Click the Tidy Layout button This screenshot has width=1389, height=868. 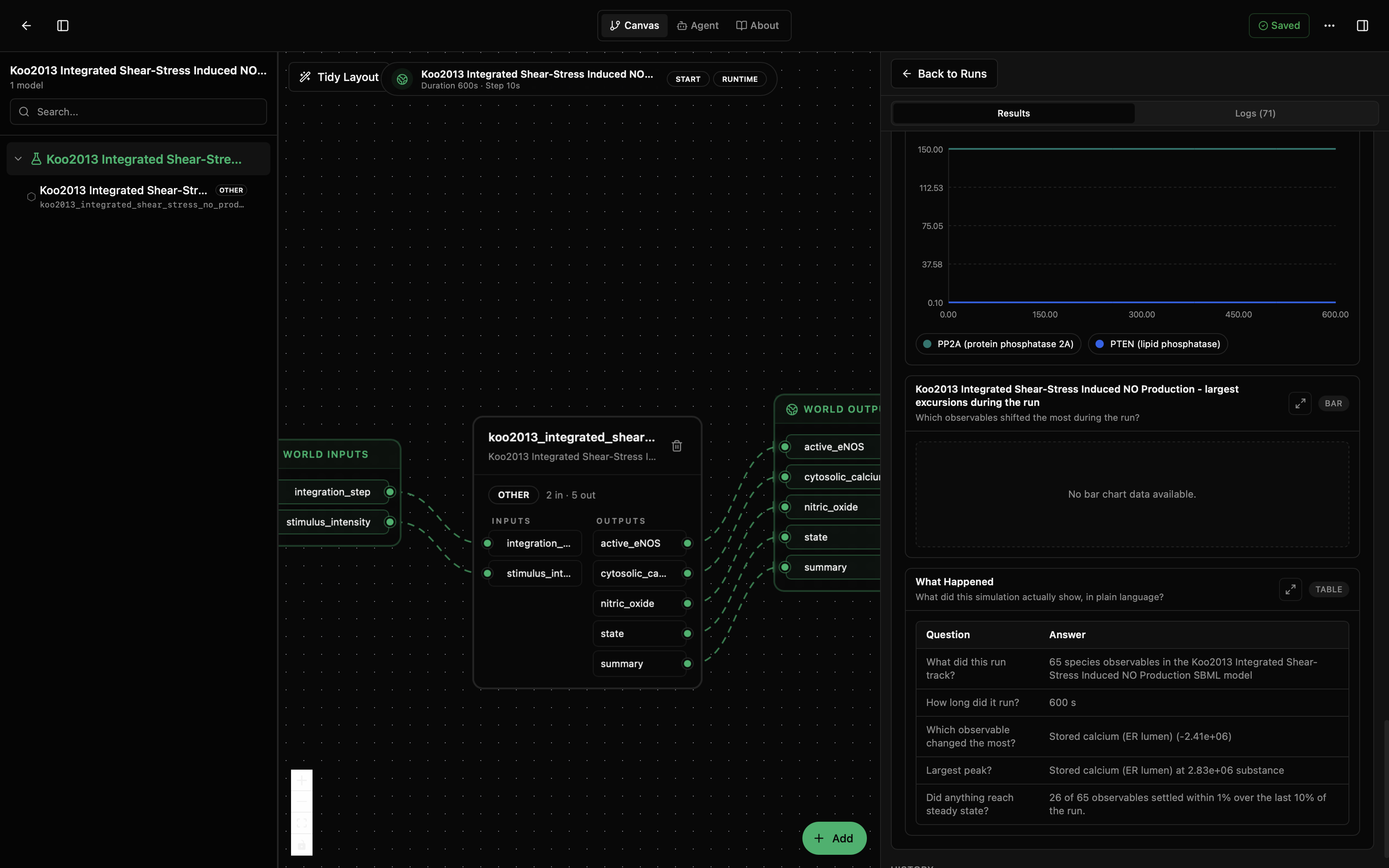click(x=339, y=77)
